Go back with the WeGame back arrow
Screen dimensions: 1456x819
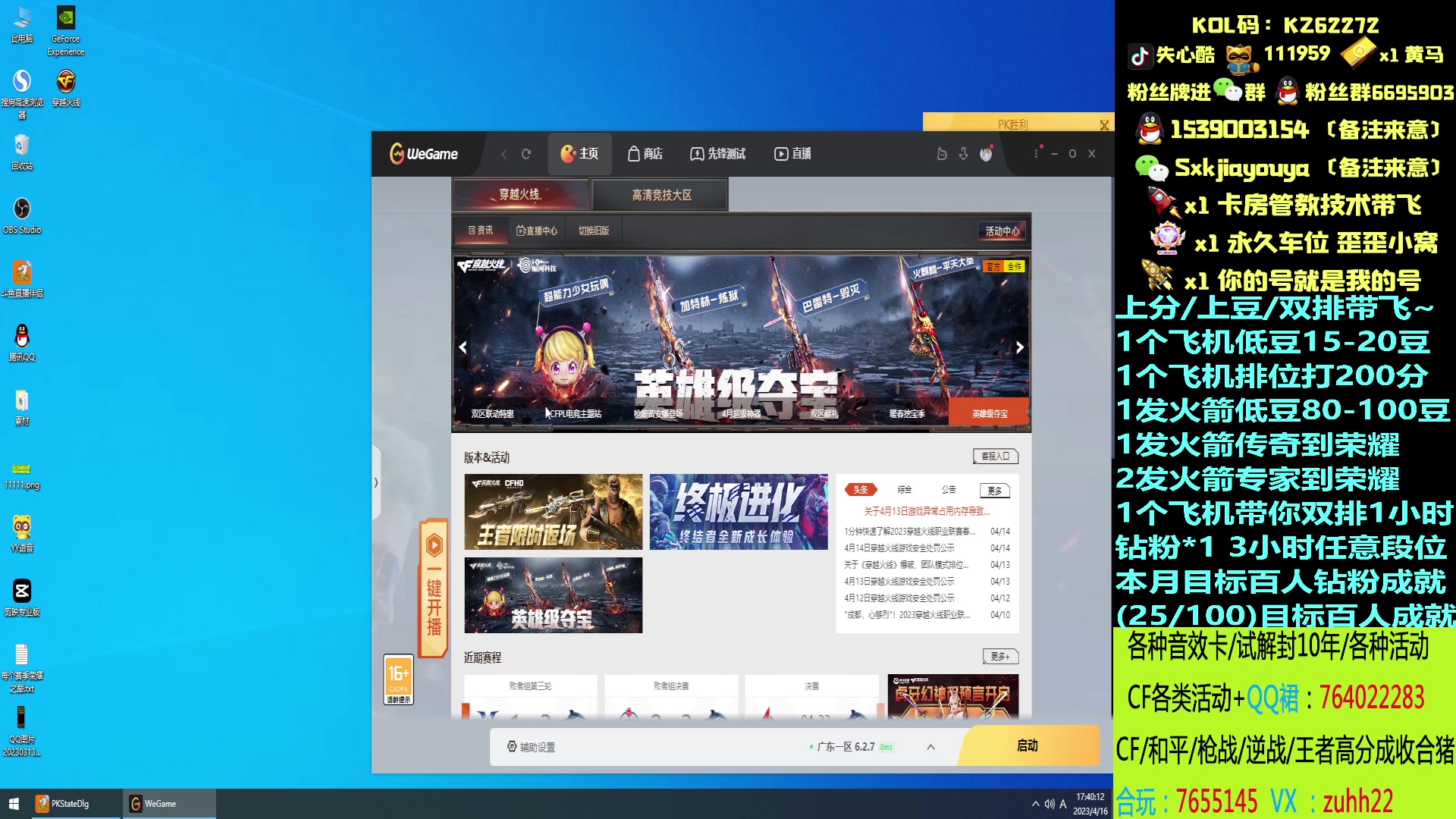(x=504, y=154)
